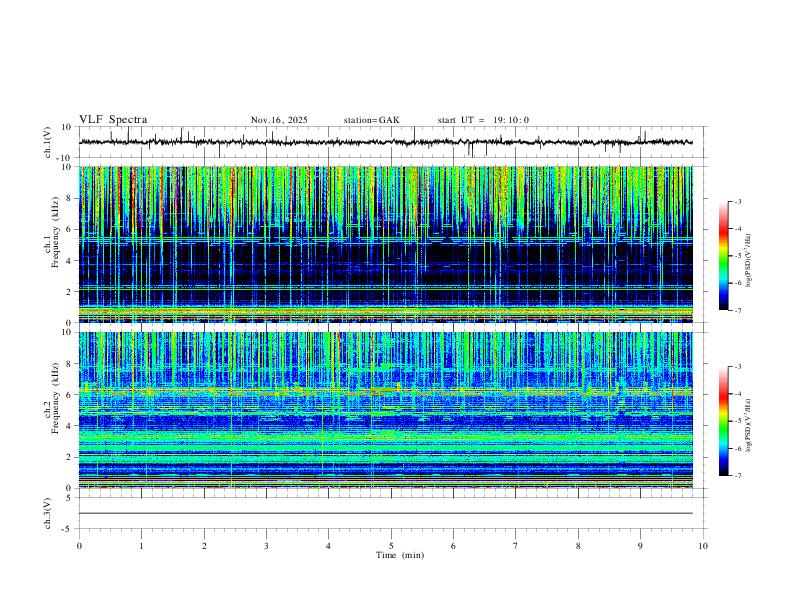Click the 'ch.1(V)' waveform axis label
The width and height of the screenshot is (792, 612).
(x=48, y=142)
